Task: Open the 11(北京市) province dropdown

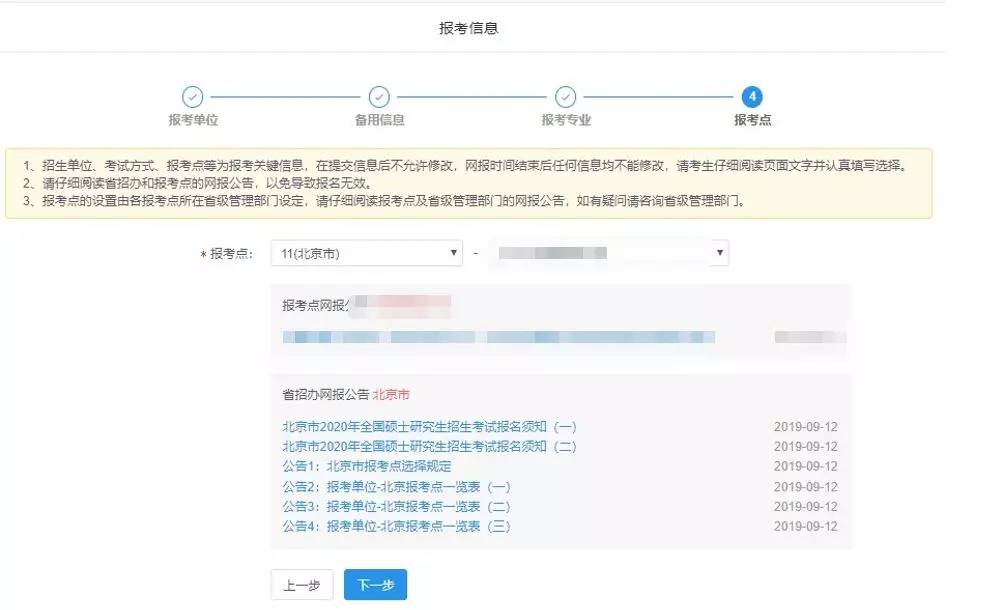Action: coord(366,254)
